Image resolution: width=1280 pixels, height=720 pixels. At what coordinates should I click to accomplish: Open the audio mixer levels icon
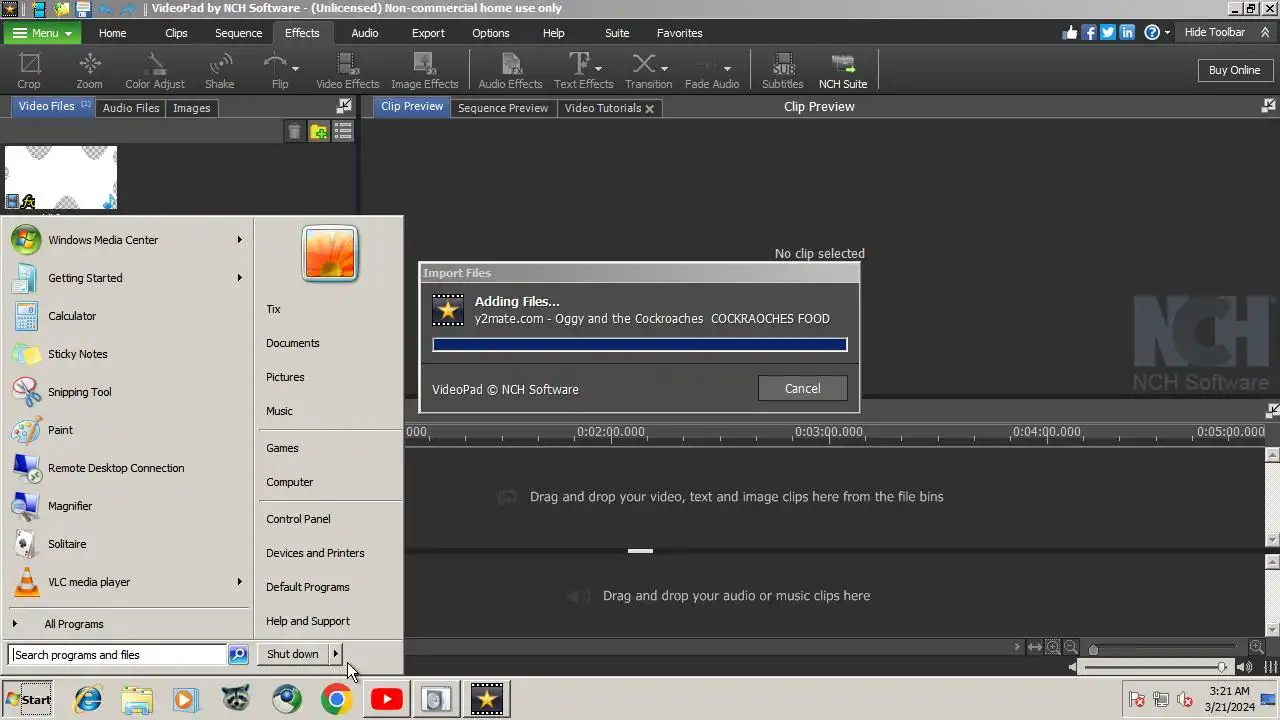[x=1270, y=667]
